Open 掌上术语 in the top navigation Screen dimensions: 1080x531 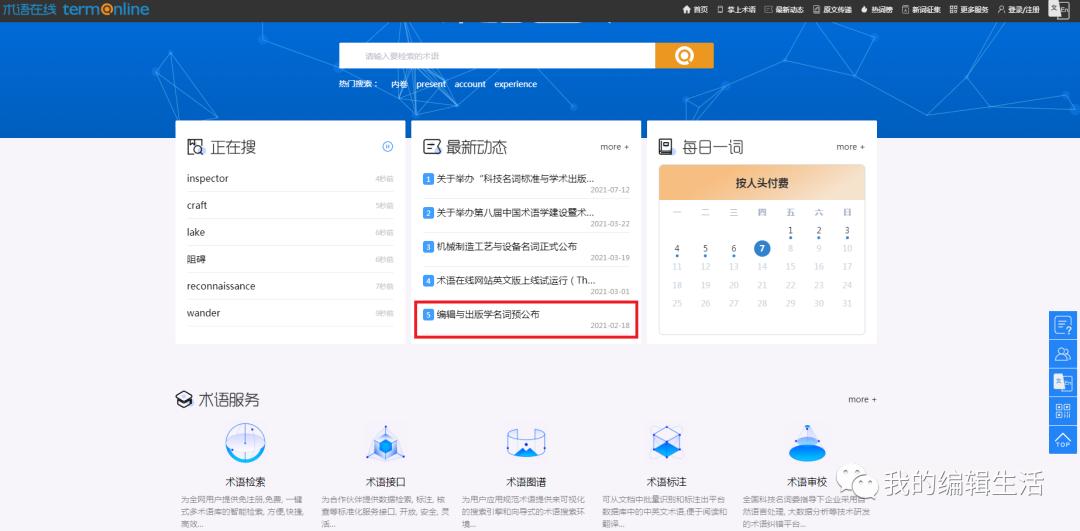pos(736,10)
